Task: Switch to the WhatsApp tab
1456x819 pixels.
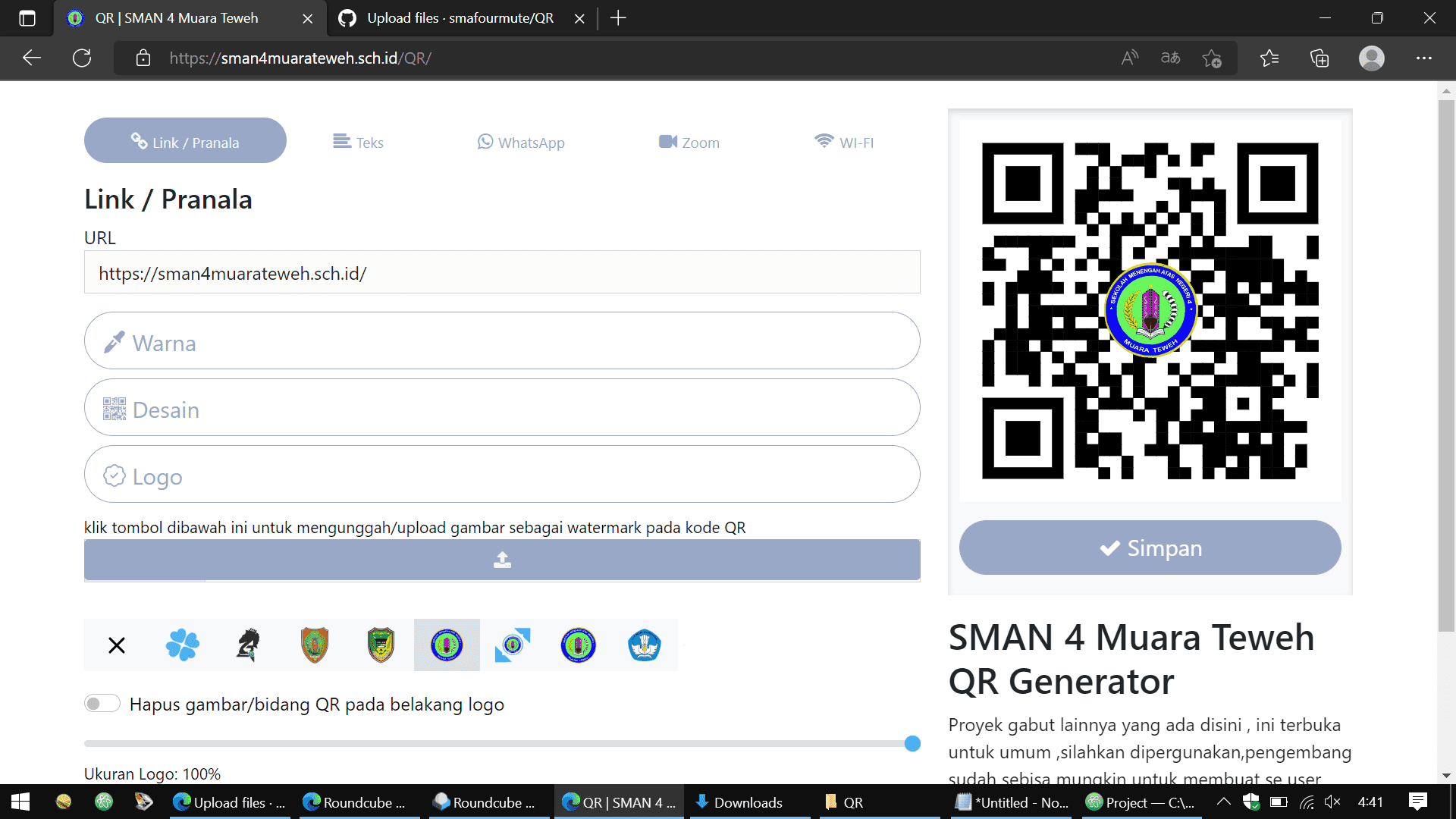Action: click(521, 143)
